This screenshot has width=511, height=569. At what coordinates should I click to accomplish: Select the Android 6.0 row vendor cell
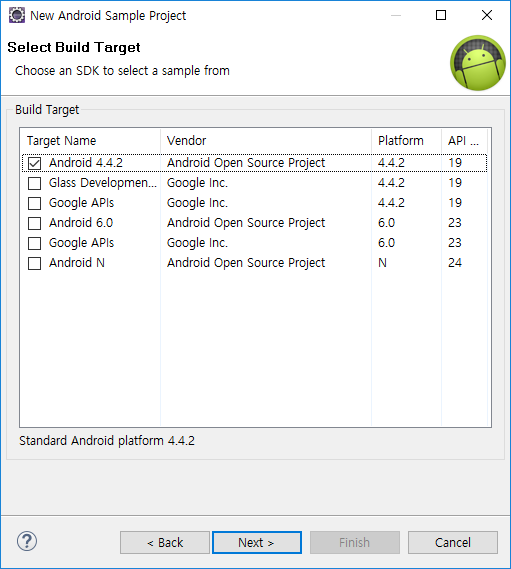[x=246, y=223]
